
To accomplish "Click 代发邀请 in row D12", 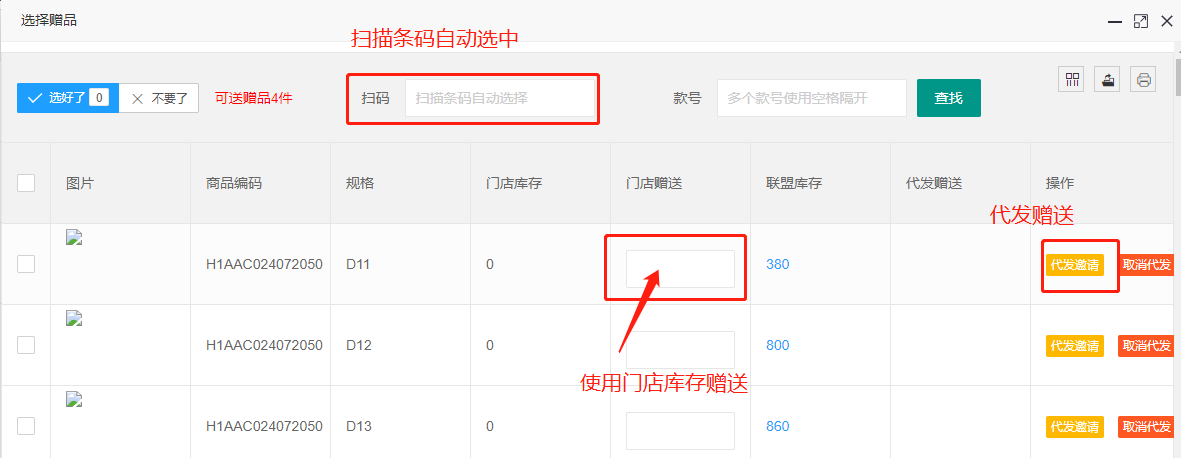I will pos(1075,347).
